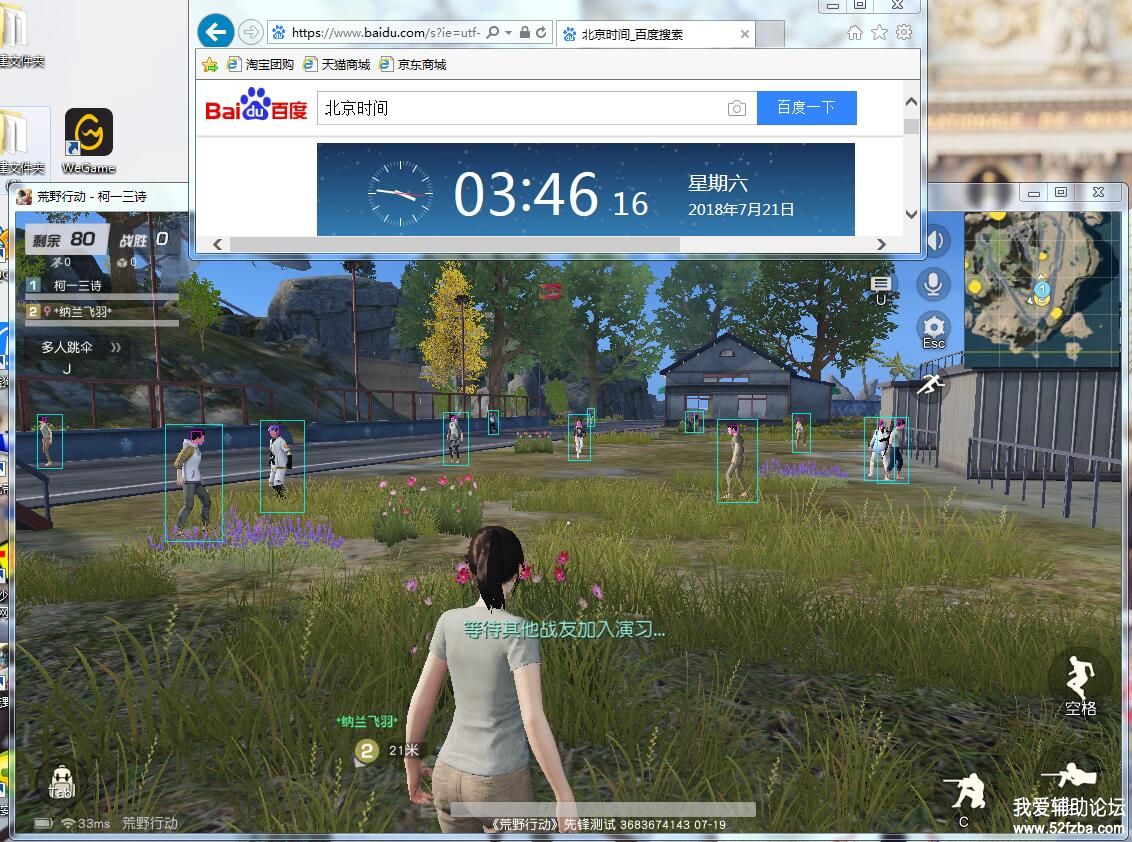Click horizontal scrollbar right arrow in browser

tap(881, 244)
